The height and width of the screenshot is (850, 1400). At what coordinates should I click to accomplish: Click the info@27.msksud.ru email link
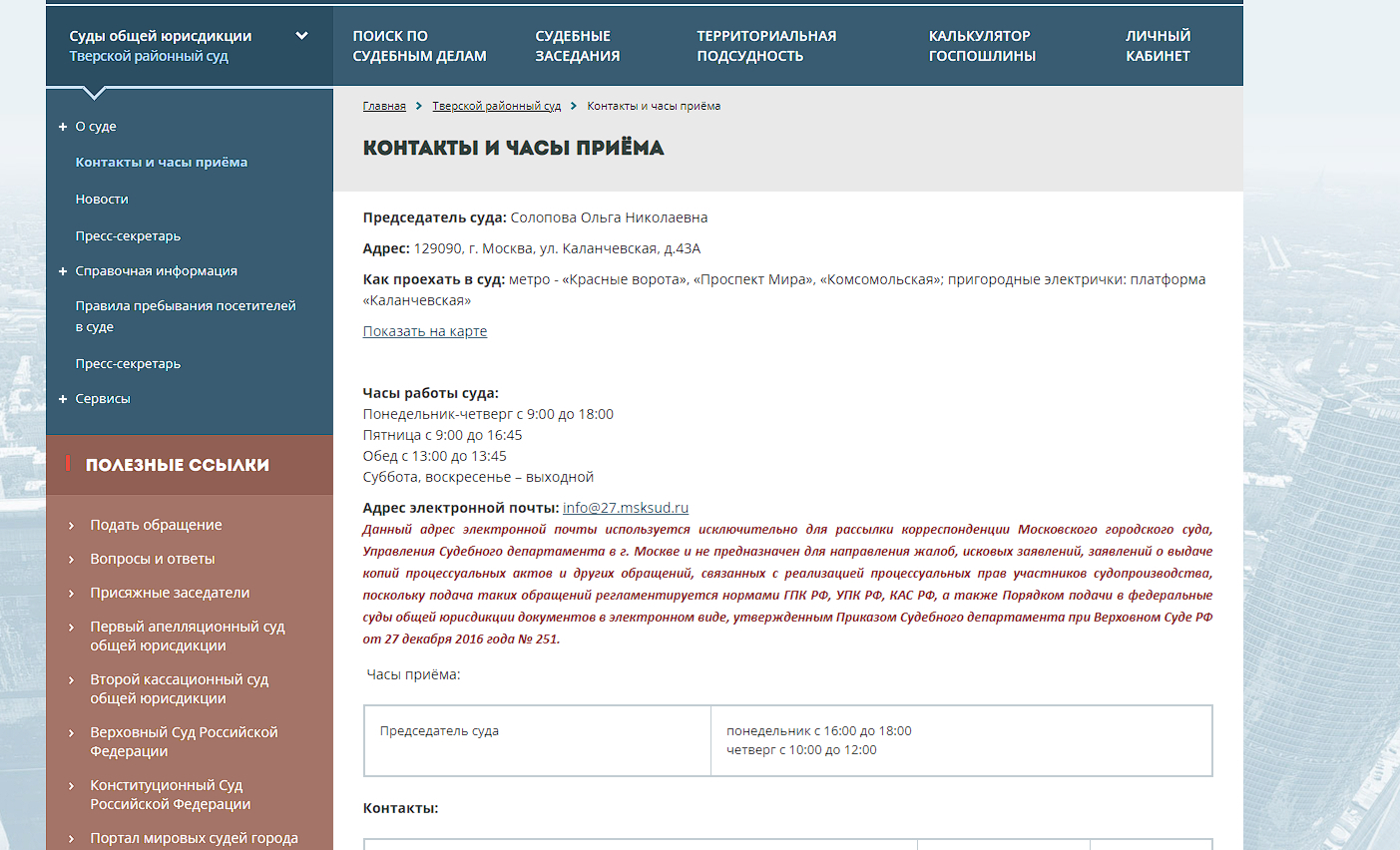[x=625, y=508]
